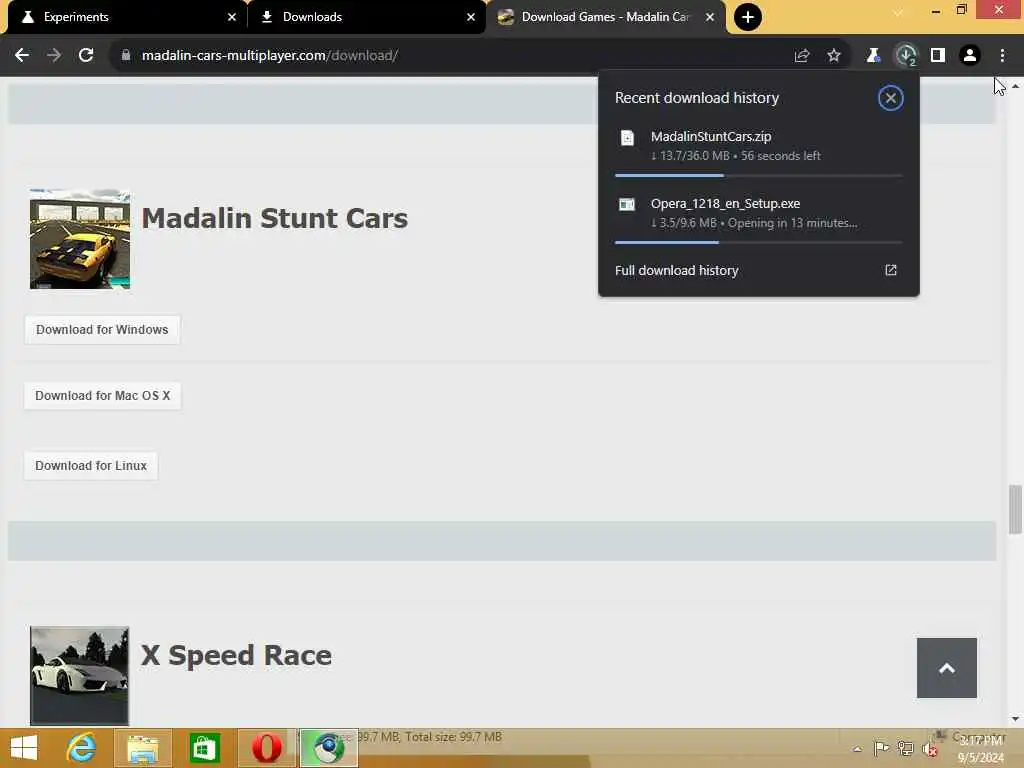This screenshot has width=1024, height=768.
Task: Click the X Speed Race heading
Action: pos(236,655)
